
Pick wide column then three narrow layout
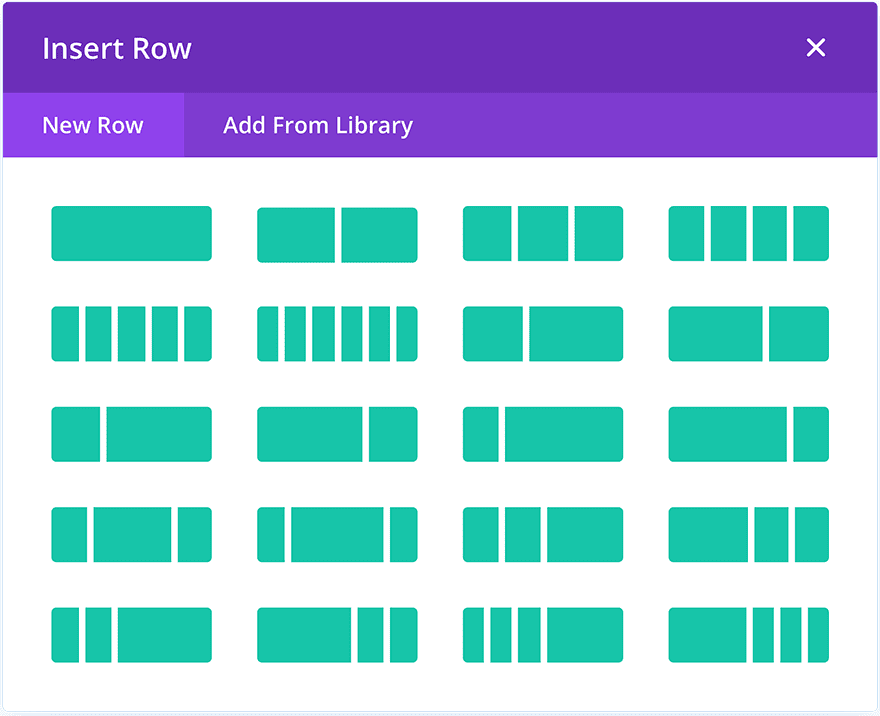tap(748, 635)
